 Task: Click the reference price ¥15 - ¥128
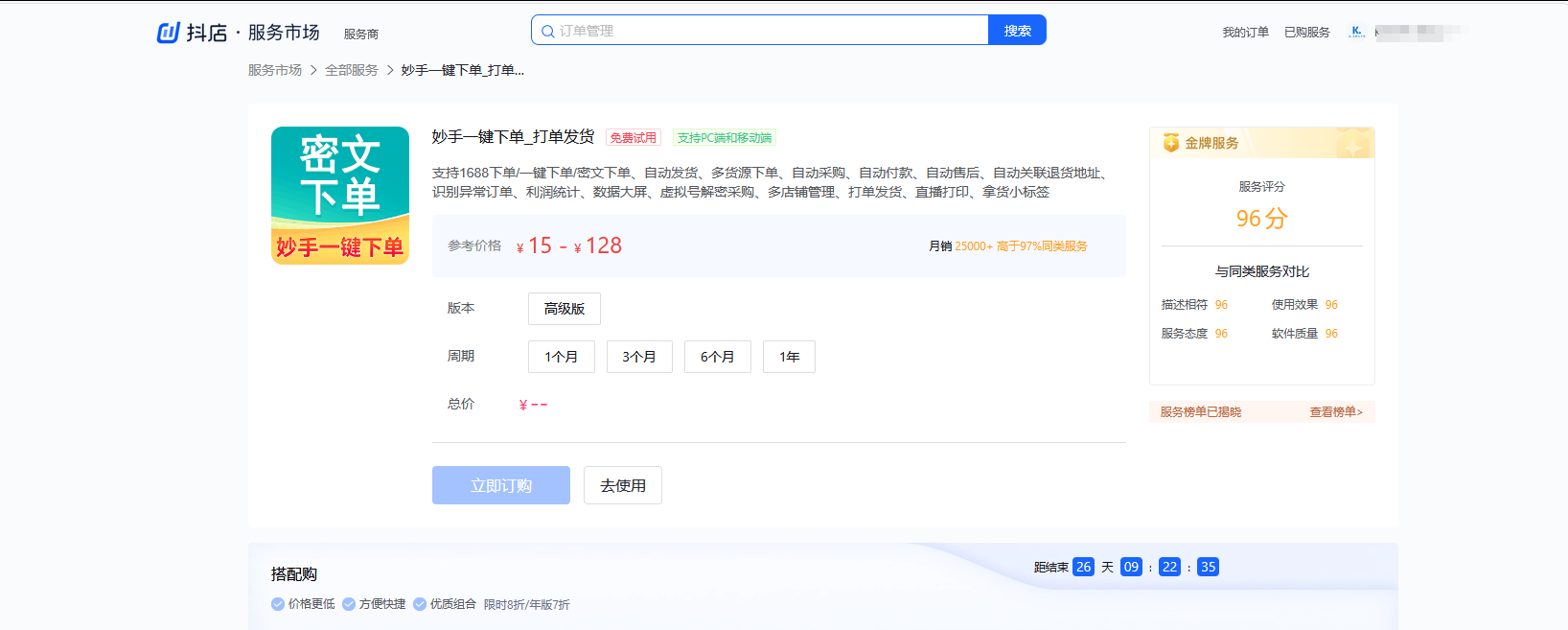tap(569, 245)
